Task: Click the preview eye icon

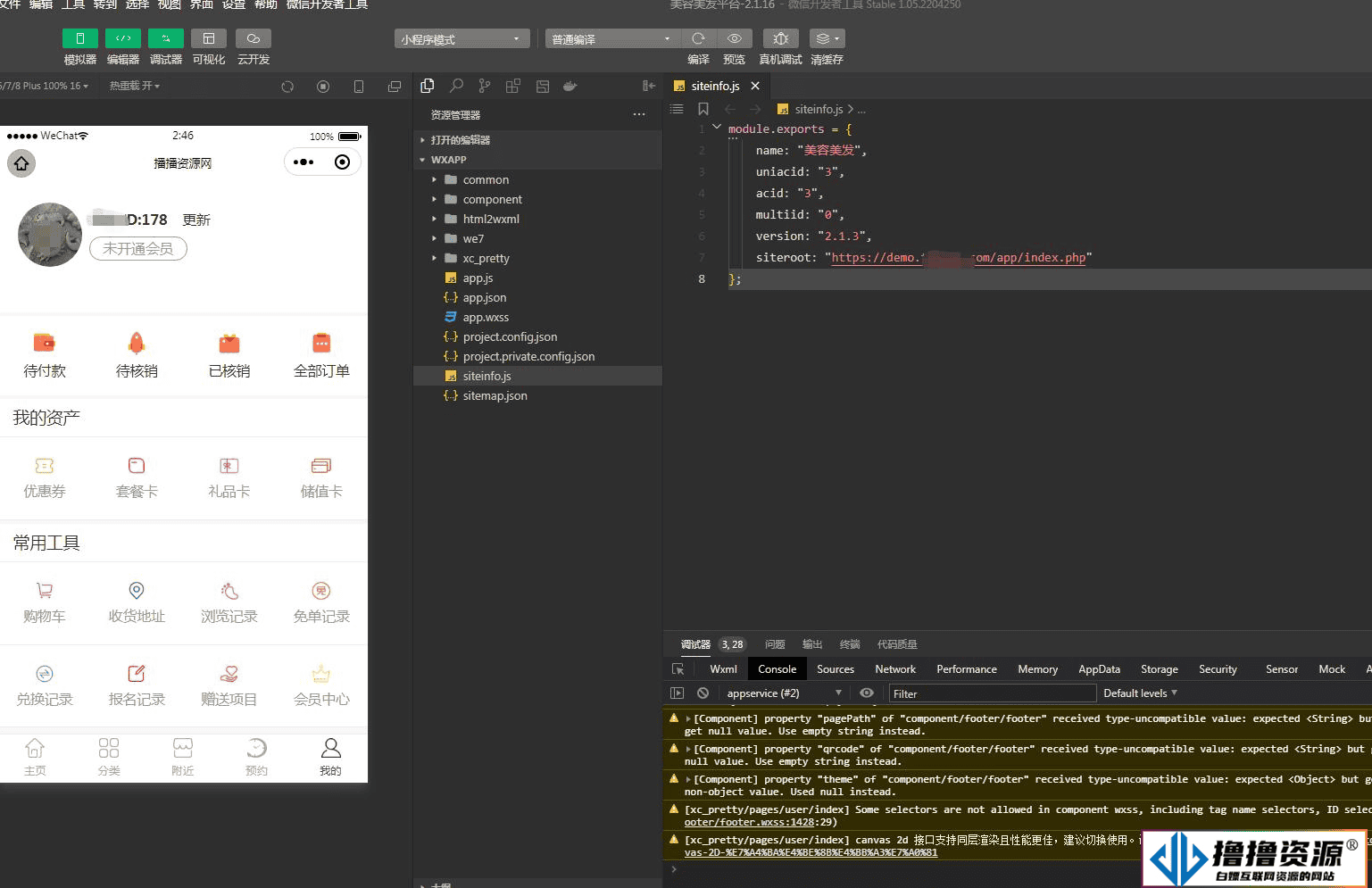Action: (735, 38)
